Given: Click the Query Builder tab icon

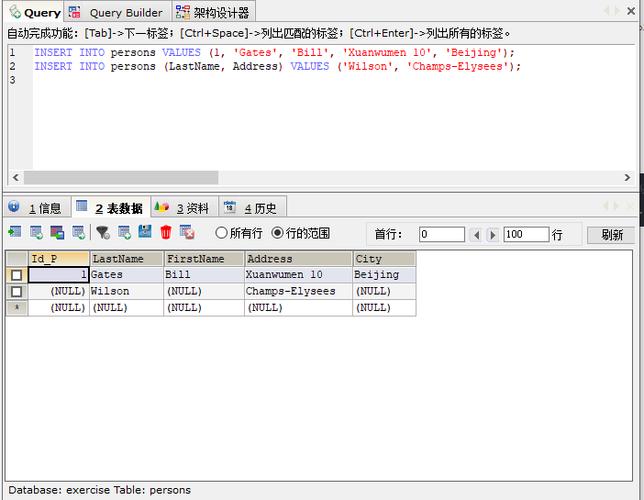Looking at the screenshot, I should [75, 12].
